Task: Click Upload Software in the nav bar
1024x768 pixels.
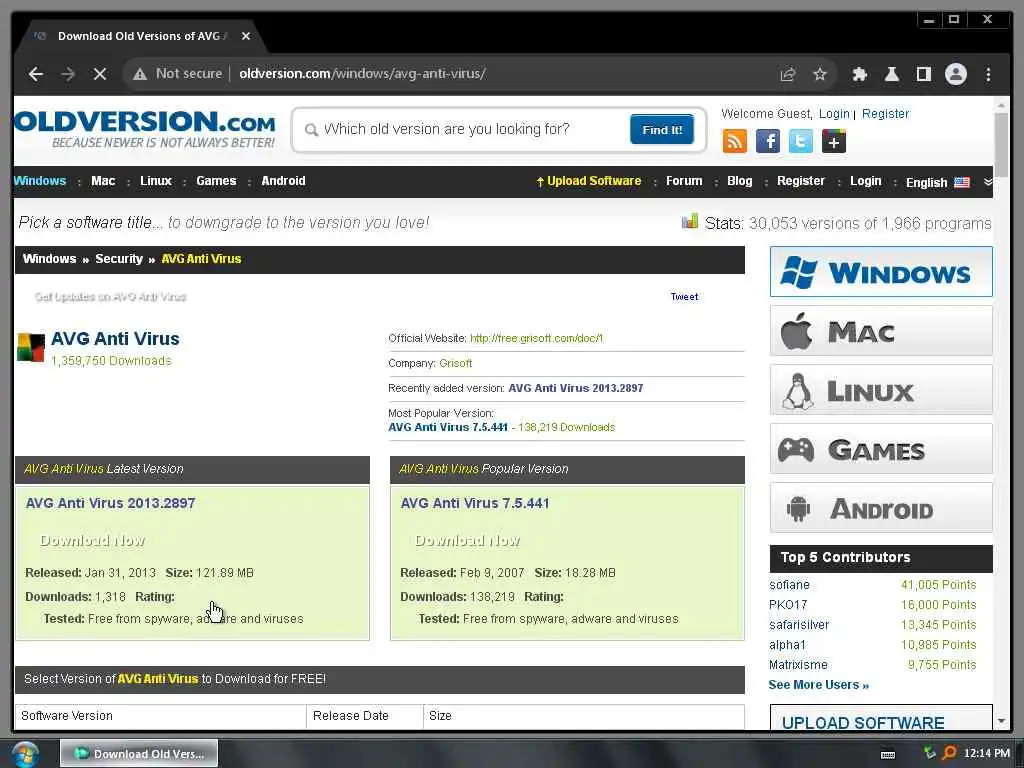Action: click(x=588, y=181)
